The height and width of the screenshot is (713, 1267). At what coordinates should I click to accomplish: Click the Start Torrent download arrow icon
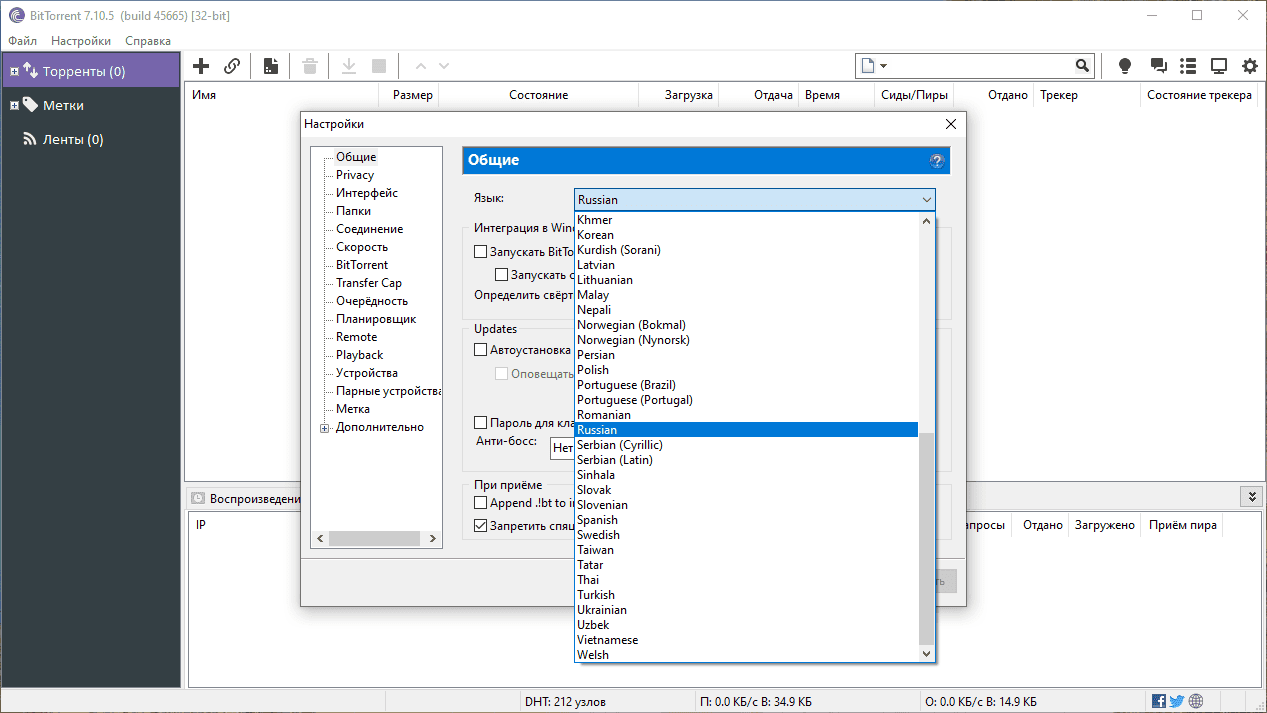coord(349,66)
